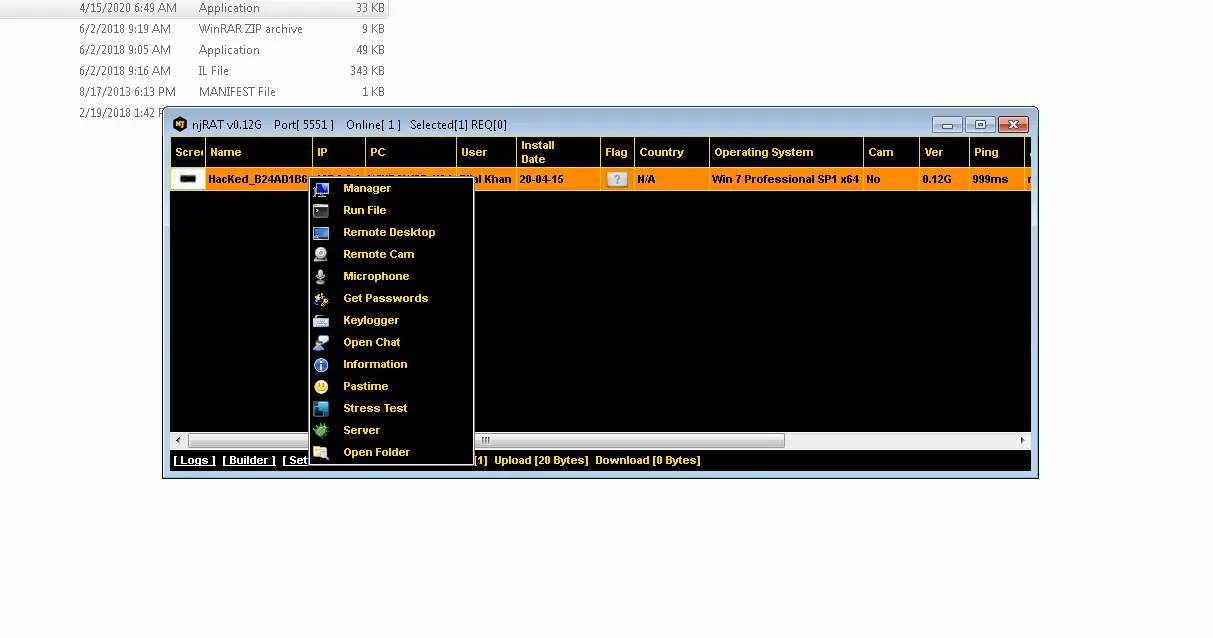
Task: Click the Open Folder icon
Action: (321, 453)
